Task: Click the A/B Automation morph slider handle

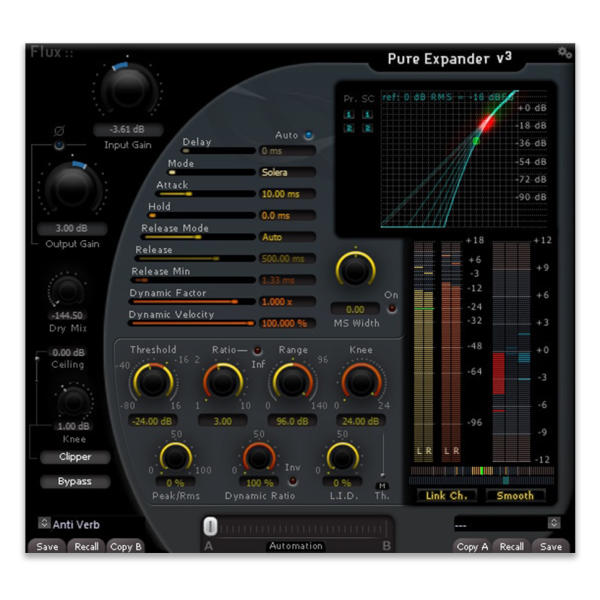Action: click(210, 526)
